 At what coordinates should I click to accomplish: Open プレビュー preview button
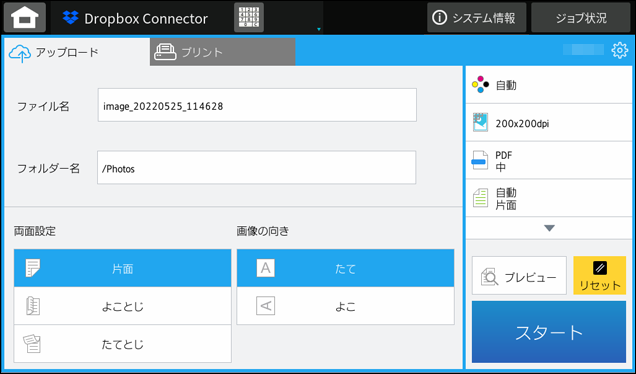click(x=519, y=275)
